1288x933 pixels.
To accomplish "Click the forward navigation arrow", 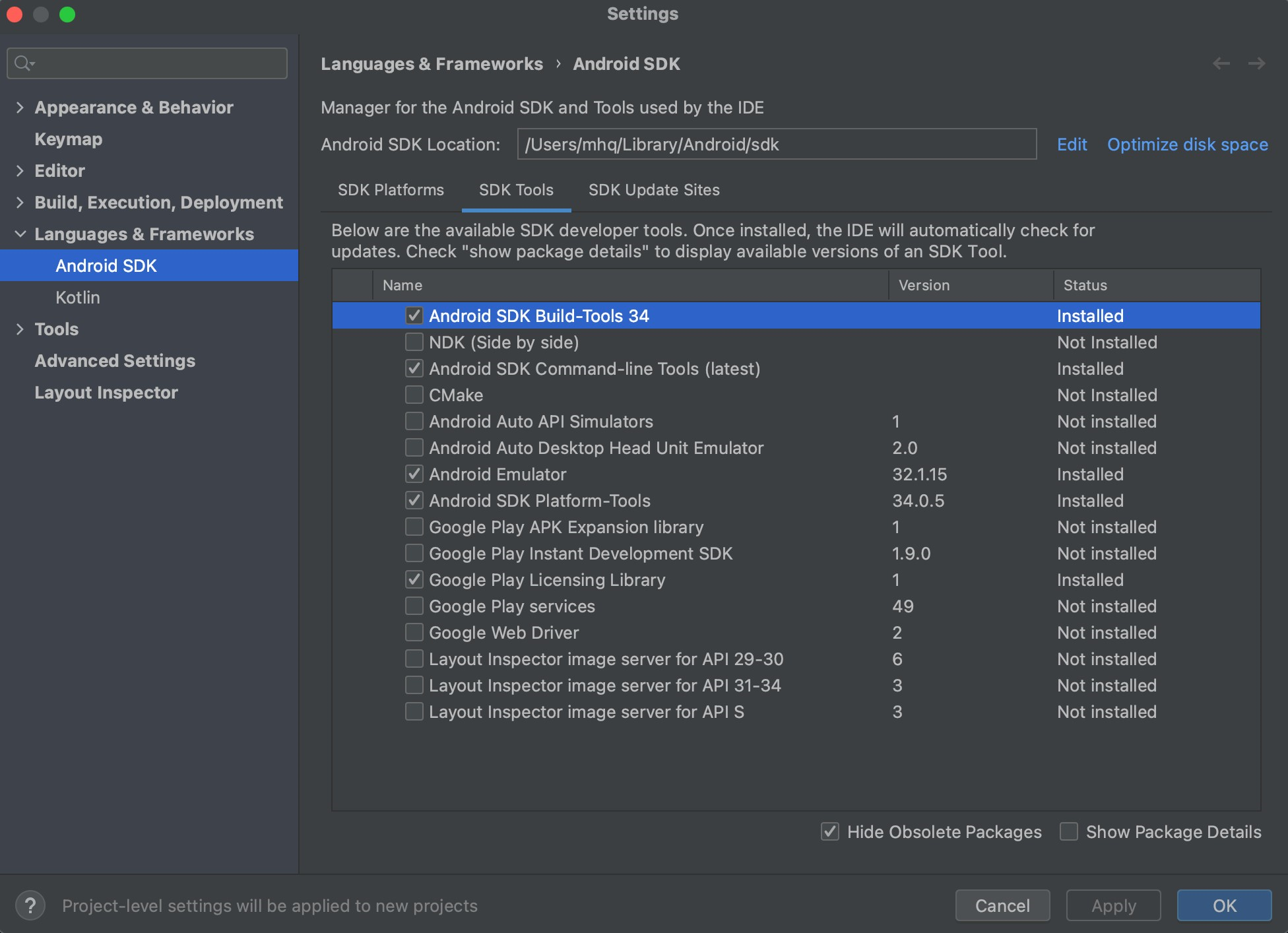I will point(1257,63).
